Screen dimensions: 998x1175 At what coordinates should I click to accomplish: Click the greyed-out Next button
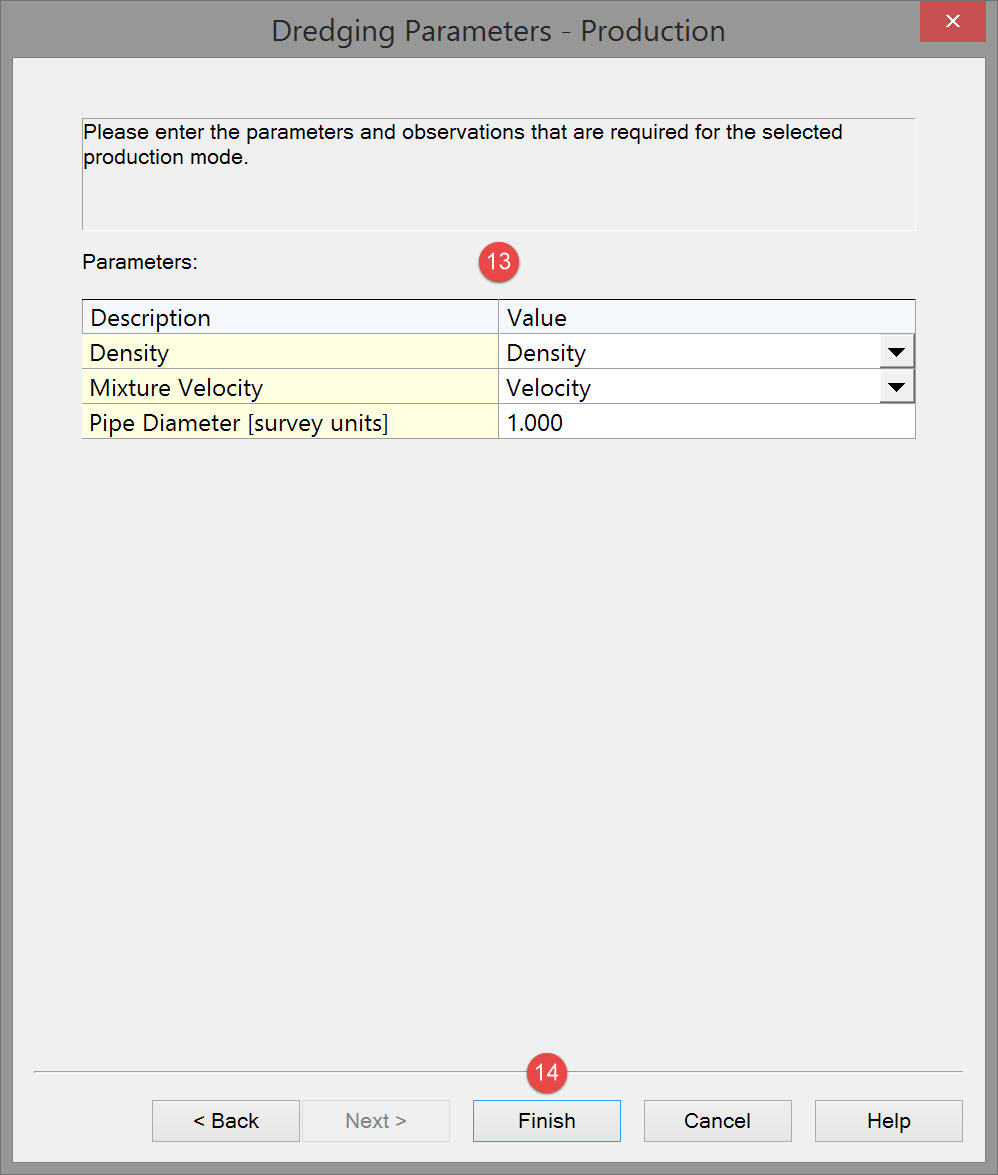376,1121
